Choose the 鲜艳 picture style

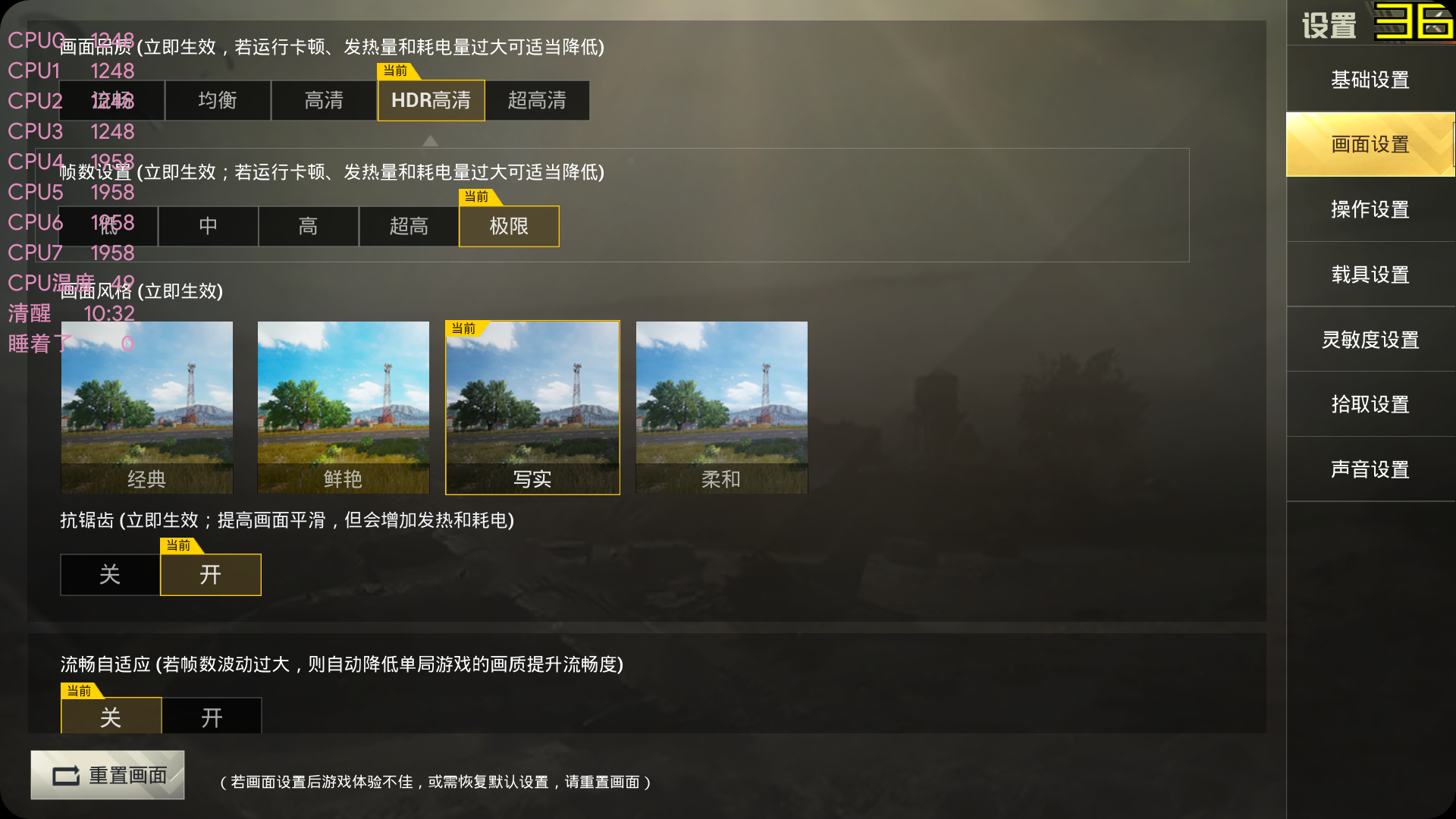(x=344, y=407)
